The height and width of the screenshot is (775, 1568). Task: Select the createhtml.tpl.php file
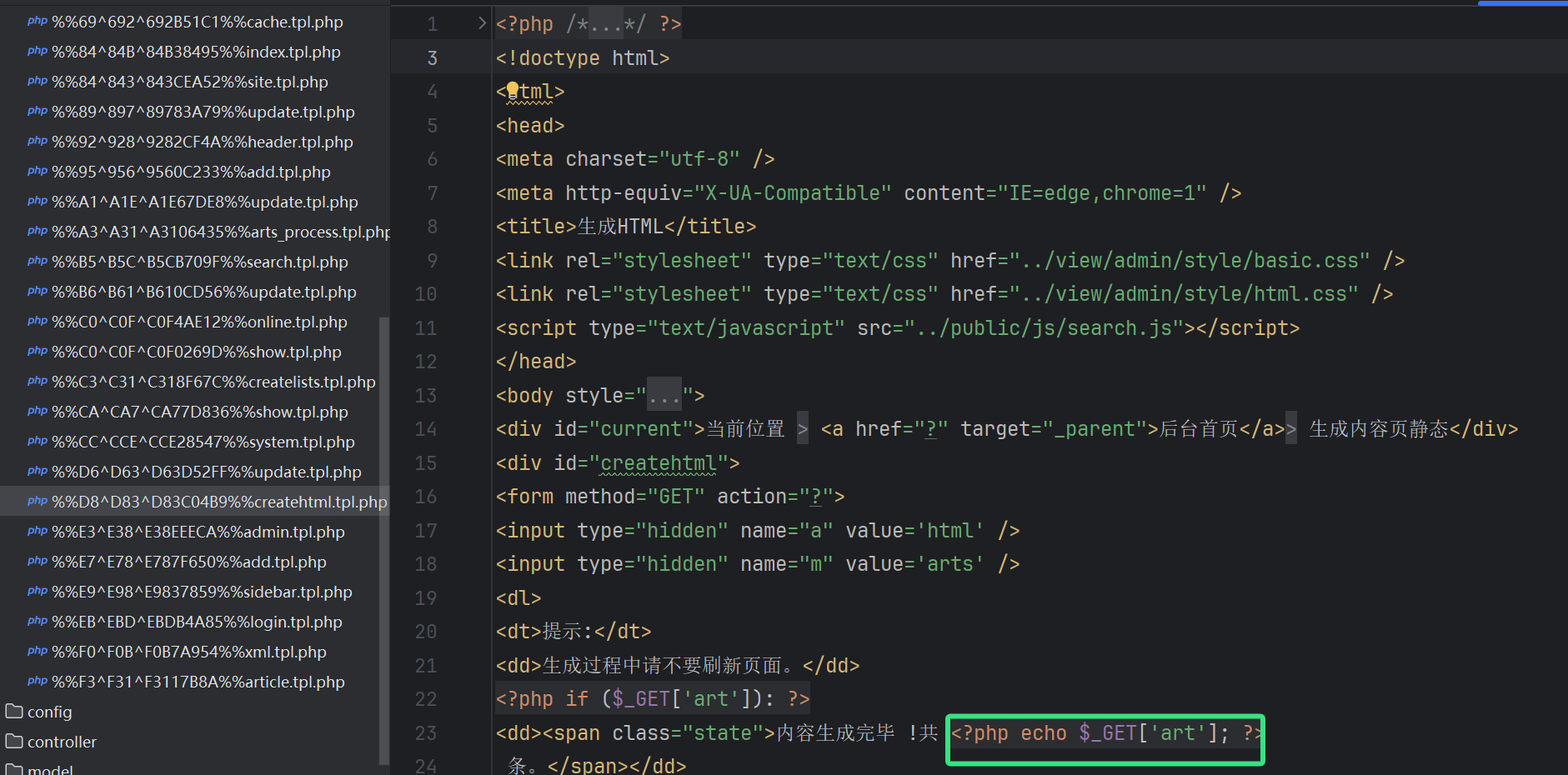tap(219, 502)
